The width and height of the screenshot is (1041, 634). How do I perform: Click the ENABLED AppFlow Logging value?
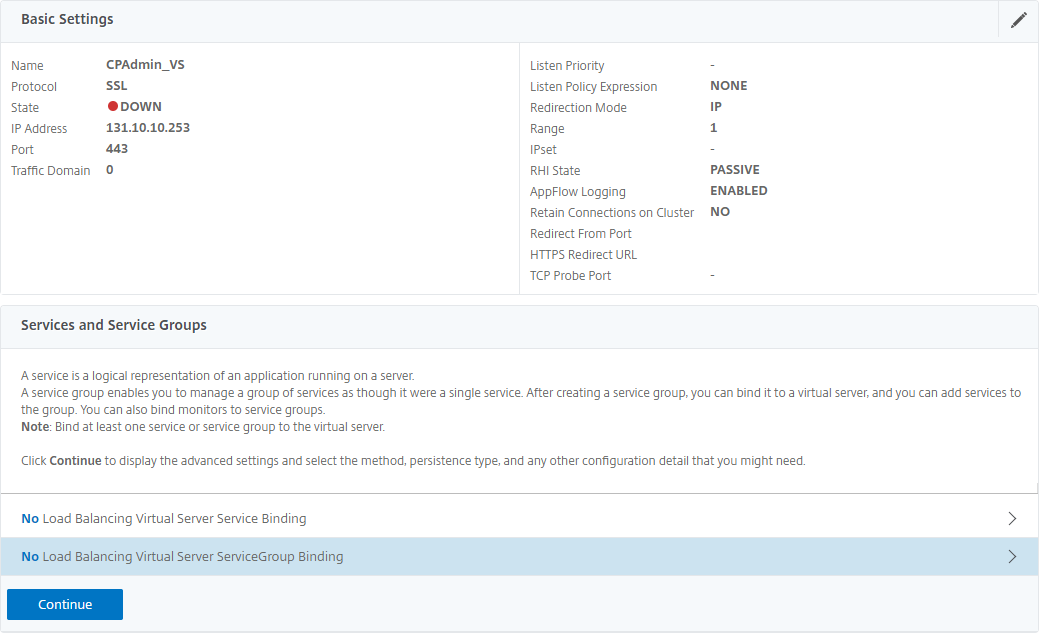tap(738, 191)
